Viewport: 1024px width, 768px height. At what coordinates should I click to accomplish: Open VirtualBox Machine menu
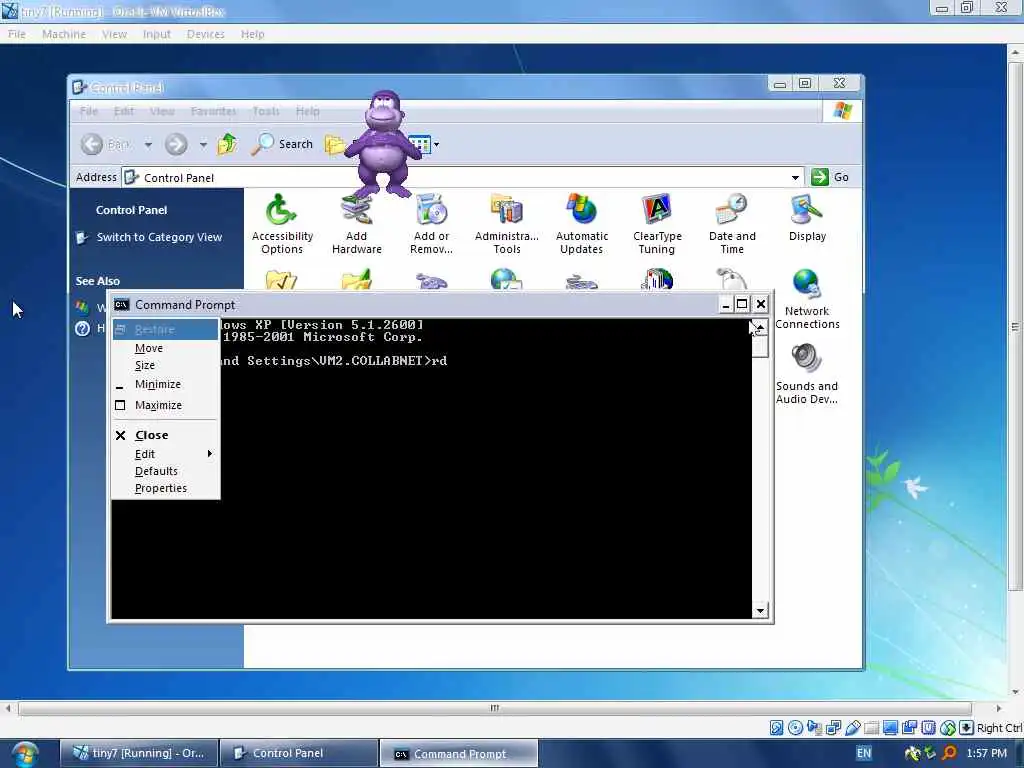pos(64,34)
